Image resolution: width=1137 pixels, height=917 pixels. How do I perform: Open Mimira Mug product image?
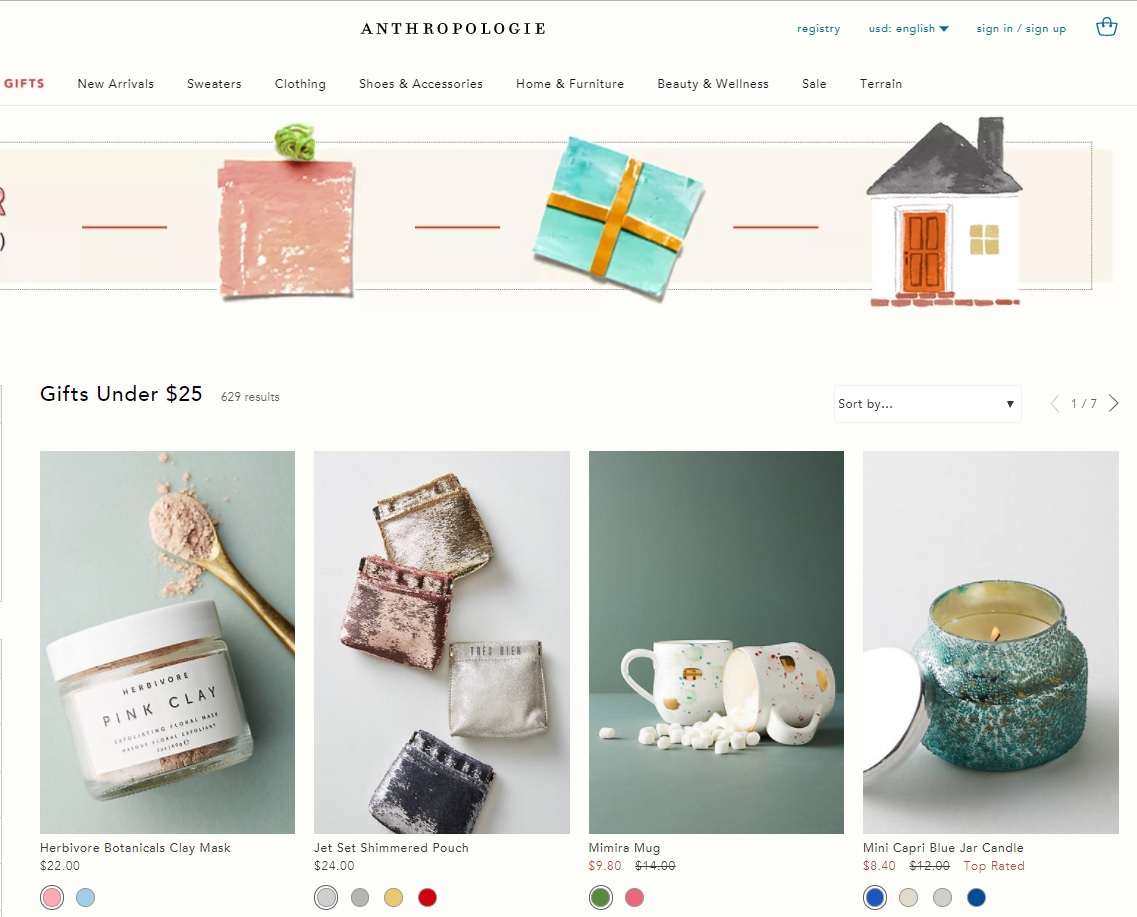[716, 642]
